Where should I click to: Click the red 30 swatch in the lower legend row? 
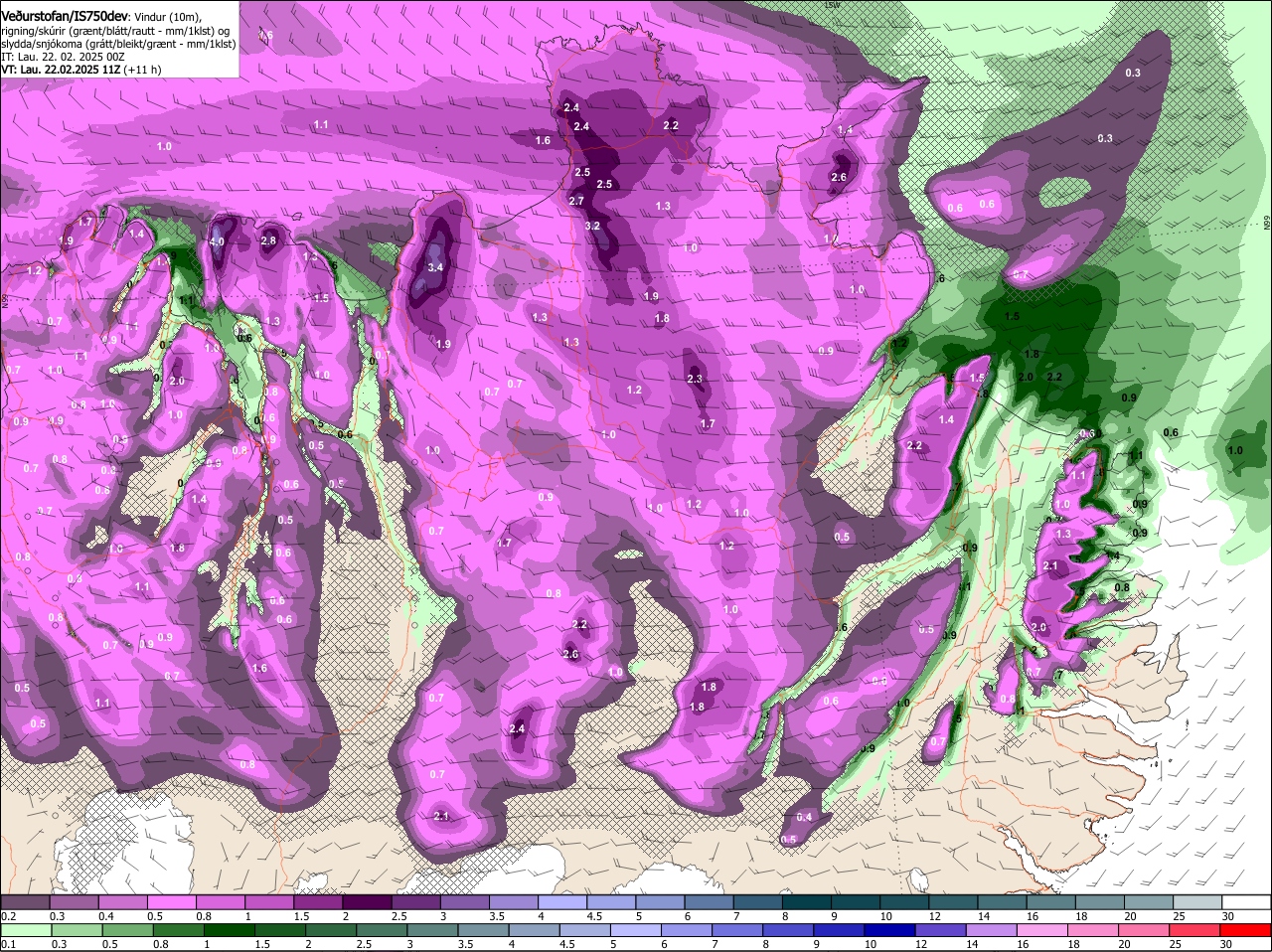pyautogui.click(x=1246, y=930)
